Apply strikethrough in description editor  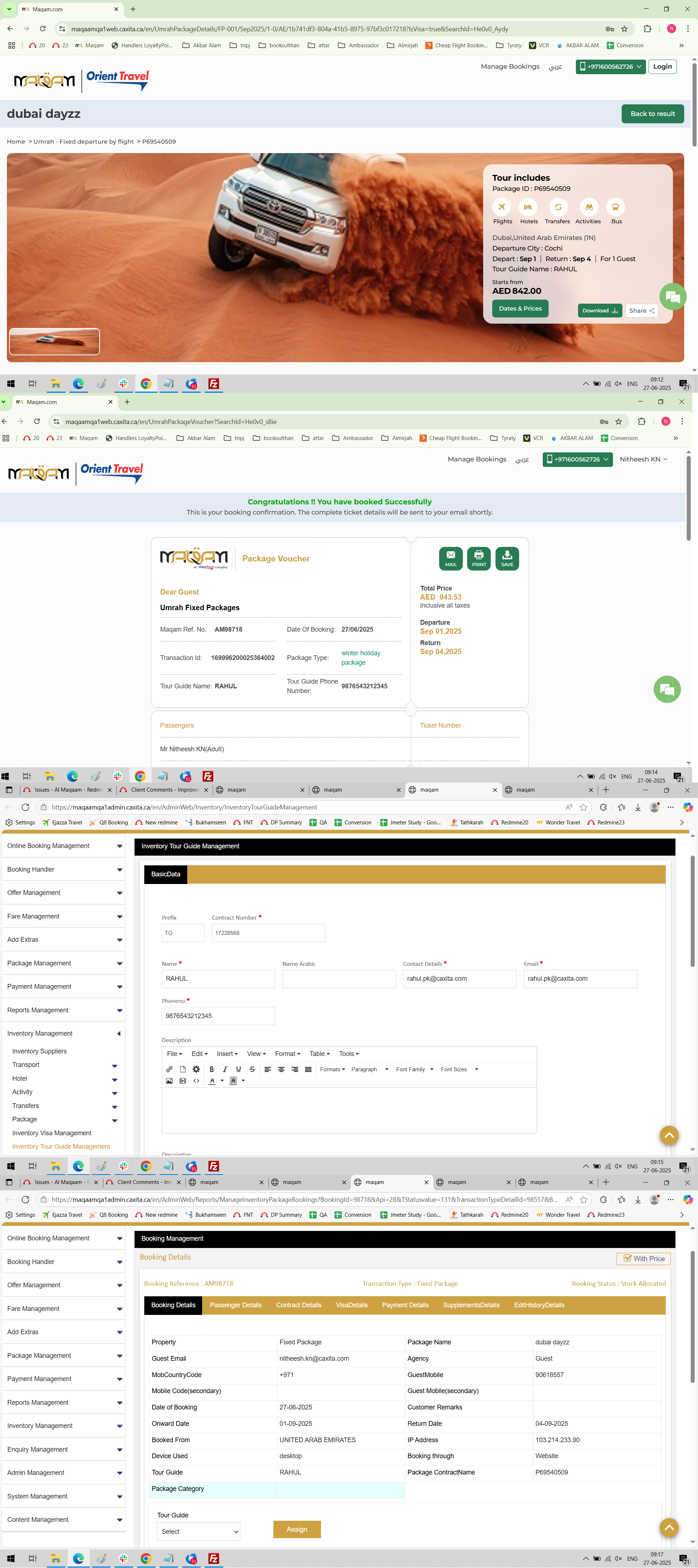click(252, 1069)
